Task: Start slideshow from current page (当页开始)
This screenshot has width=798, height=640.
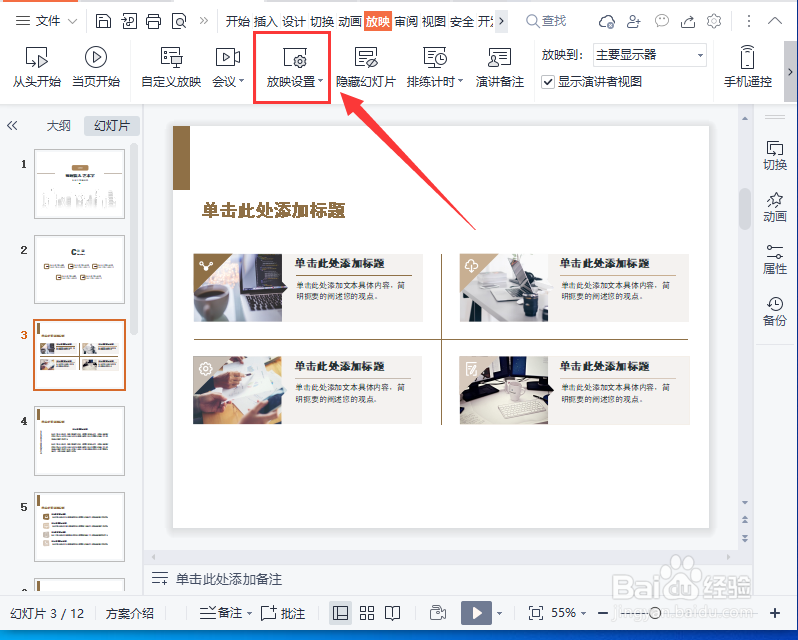Action: 96,67
